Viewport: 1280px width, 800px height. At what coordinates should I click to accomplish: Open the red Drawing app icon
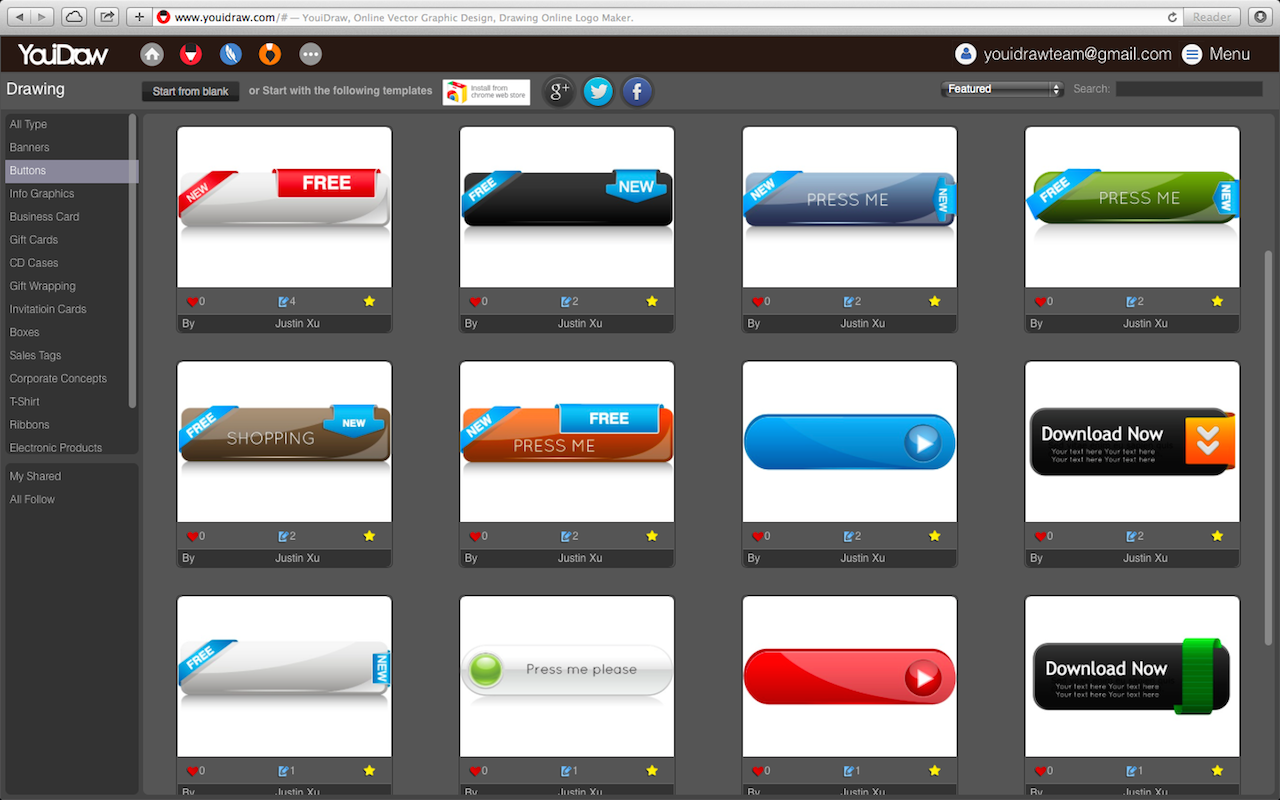190,54
